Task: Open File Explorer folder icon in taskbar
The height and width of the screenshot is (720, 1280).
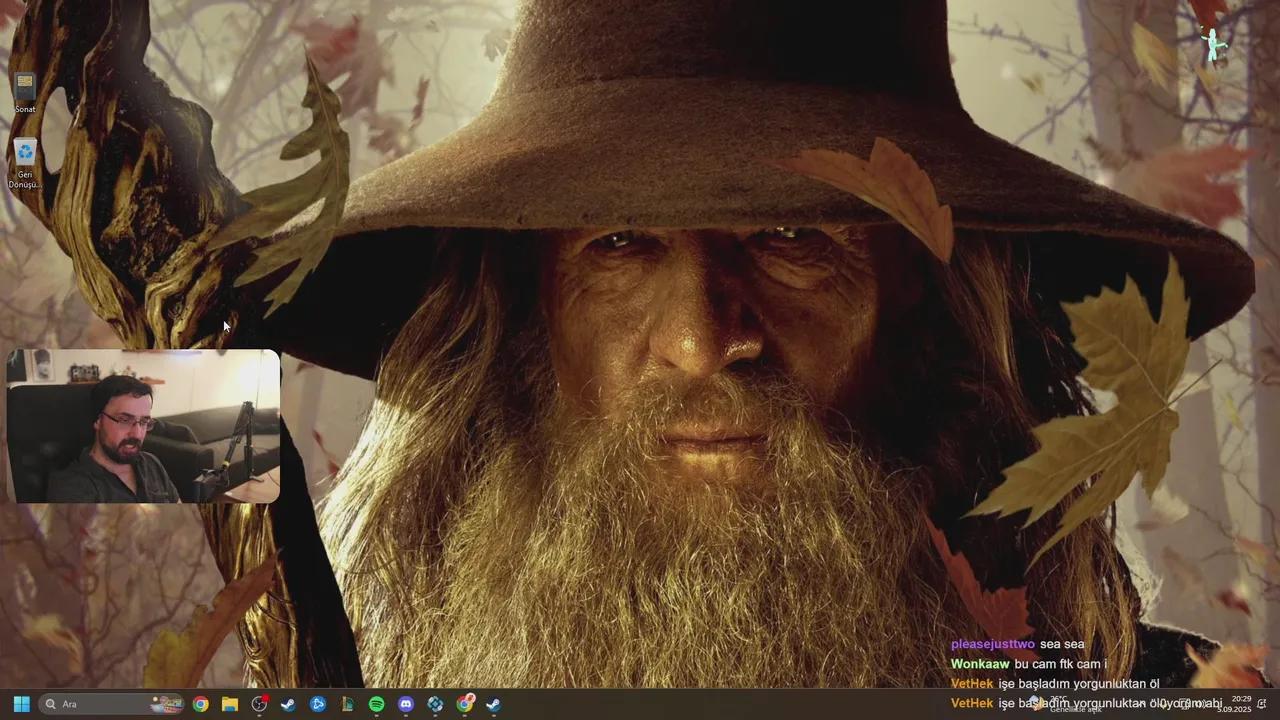Action: click(230, 704)
